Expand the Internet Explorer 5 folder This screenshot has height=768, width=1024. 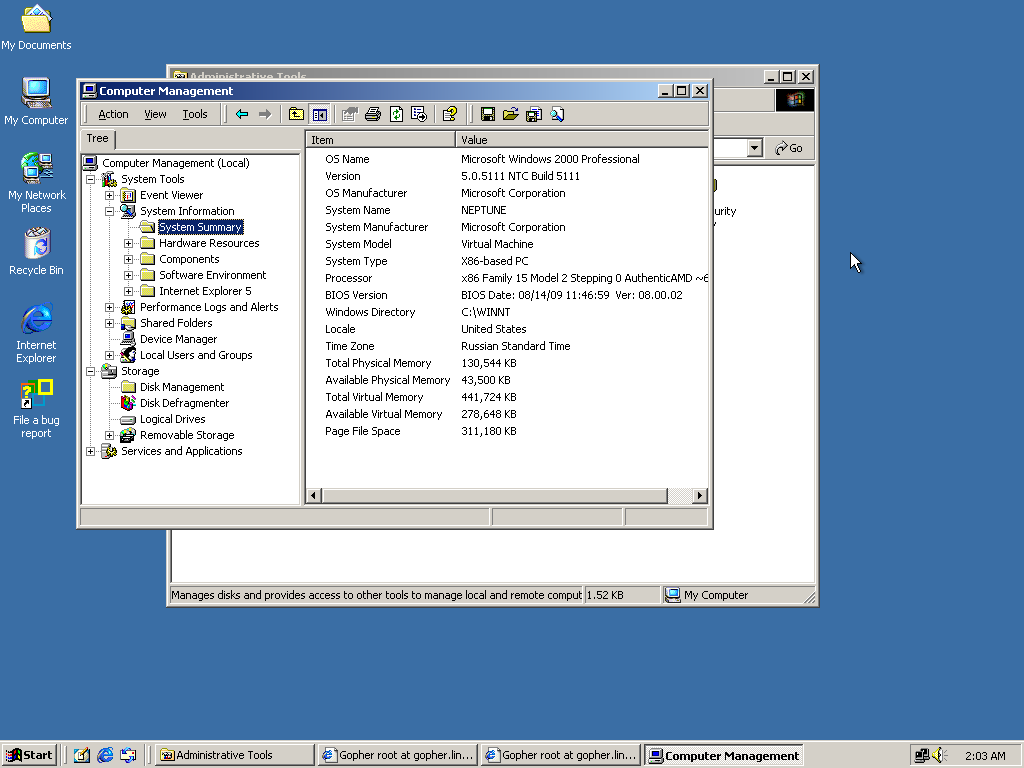click(129, 291)
